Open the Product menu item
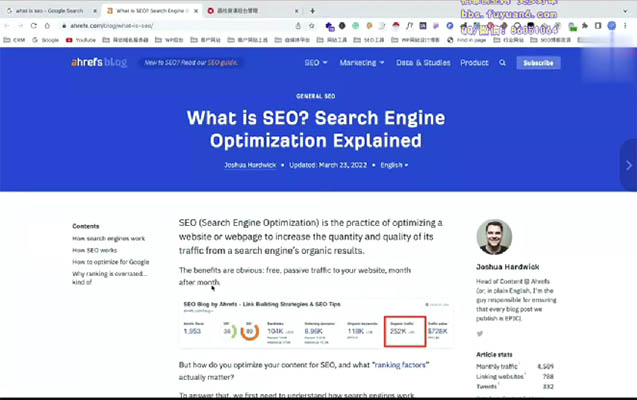 point(474,62)
